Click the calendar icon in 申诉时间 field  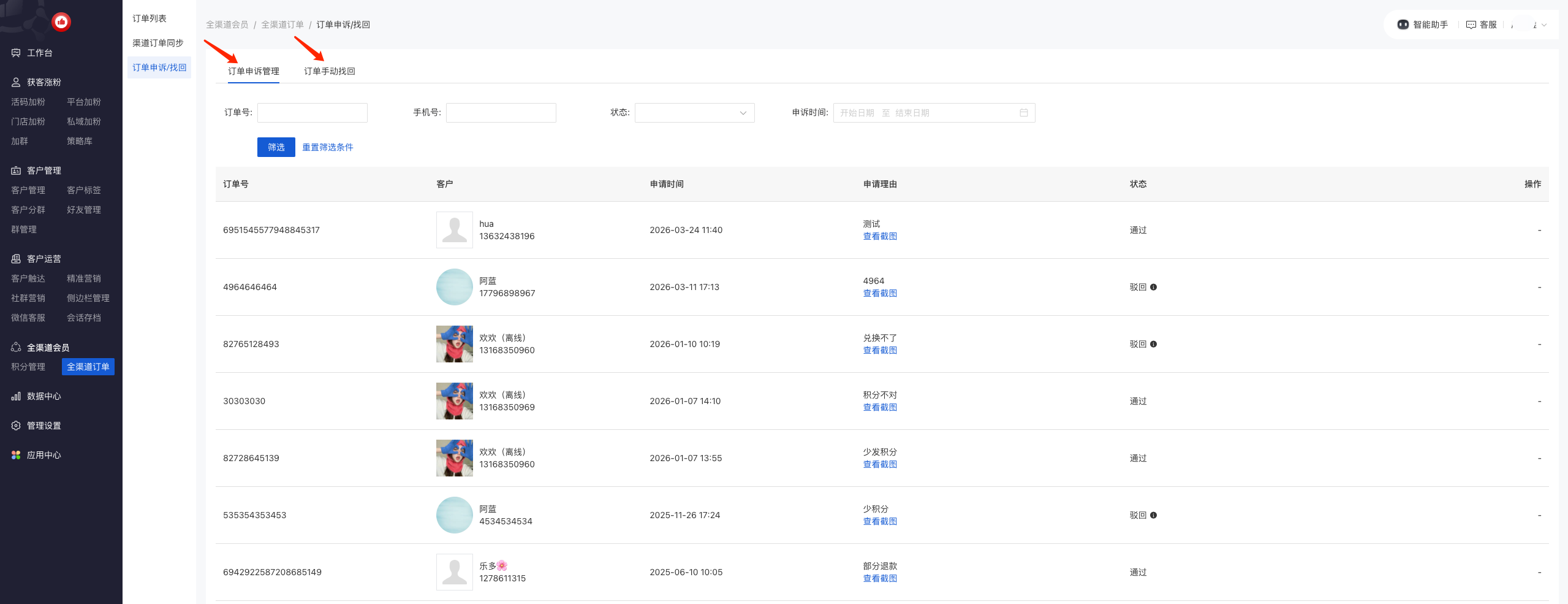pyautogui.click(x=1023, y=113)
